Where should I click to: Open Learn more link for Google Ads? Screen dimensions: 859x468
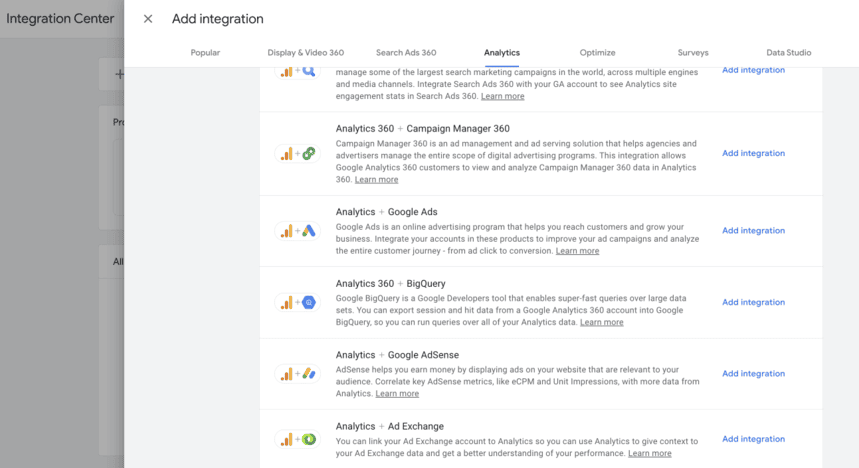(577, 251)
